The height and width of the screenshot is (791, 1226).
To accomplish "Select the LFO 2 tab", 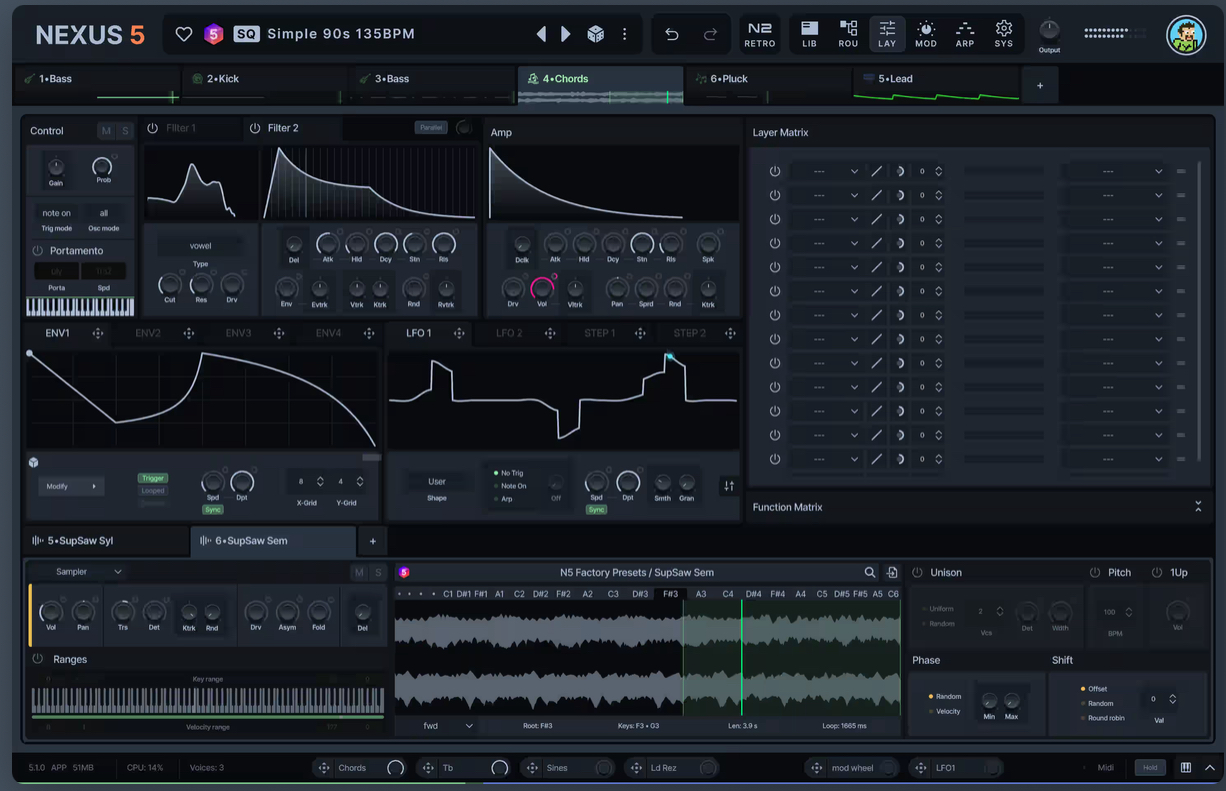I will coord(509,333).
